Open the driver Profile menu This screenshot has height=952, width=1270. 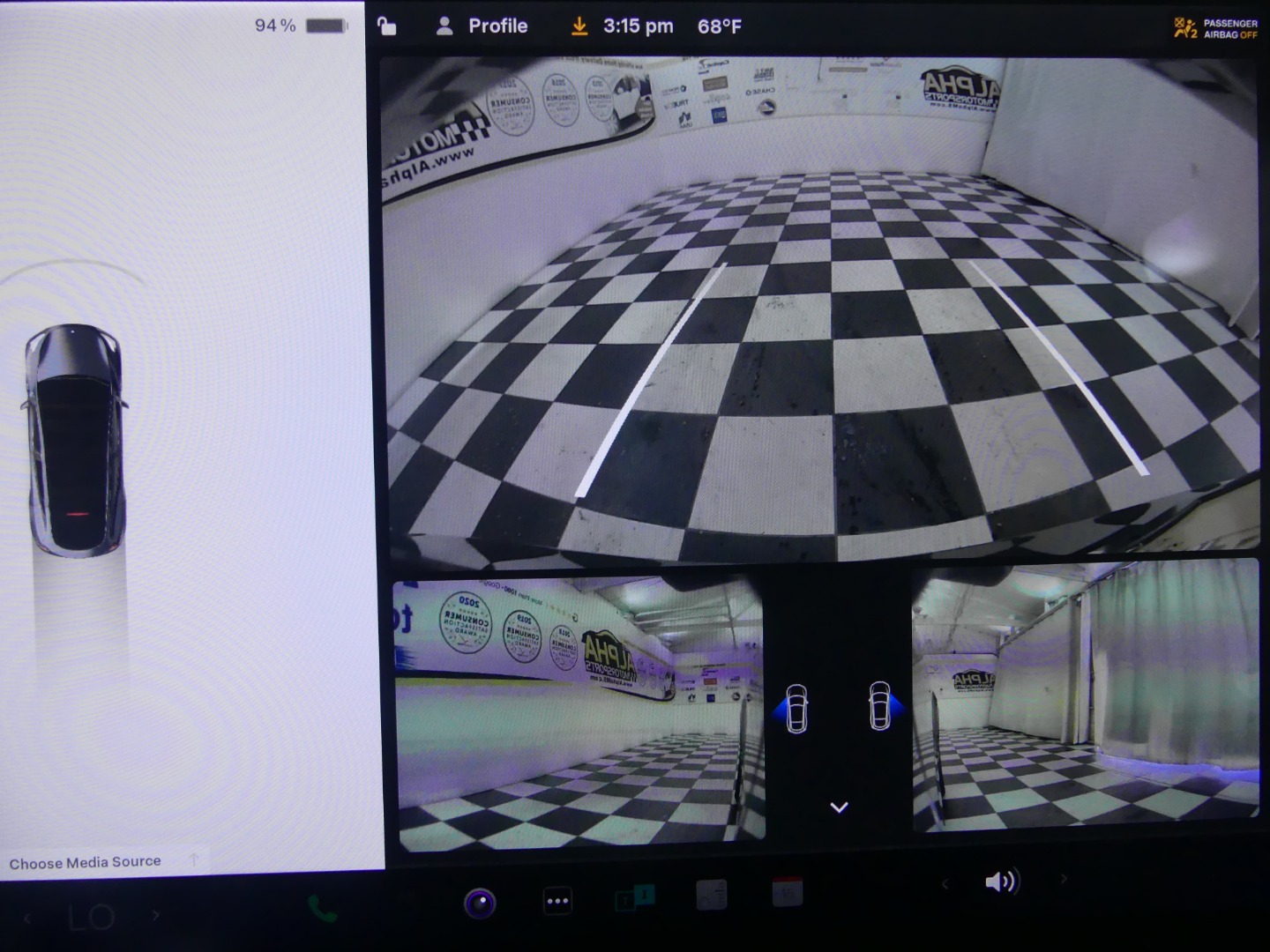click(482, 26)
